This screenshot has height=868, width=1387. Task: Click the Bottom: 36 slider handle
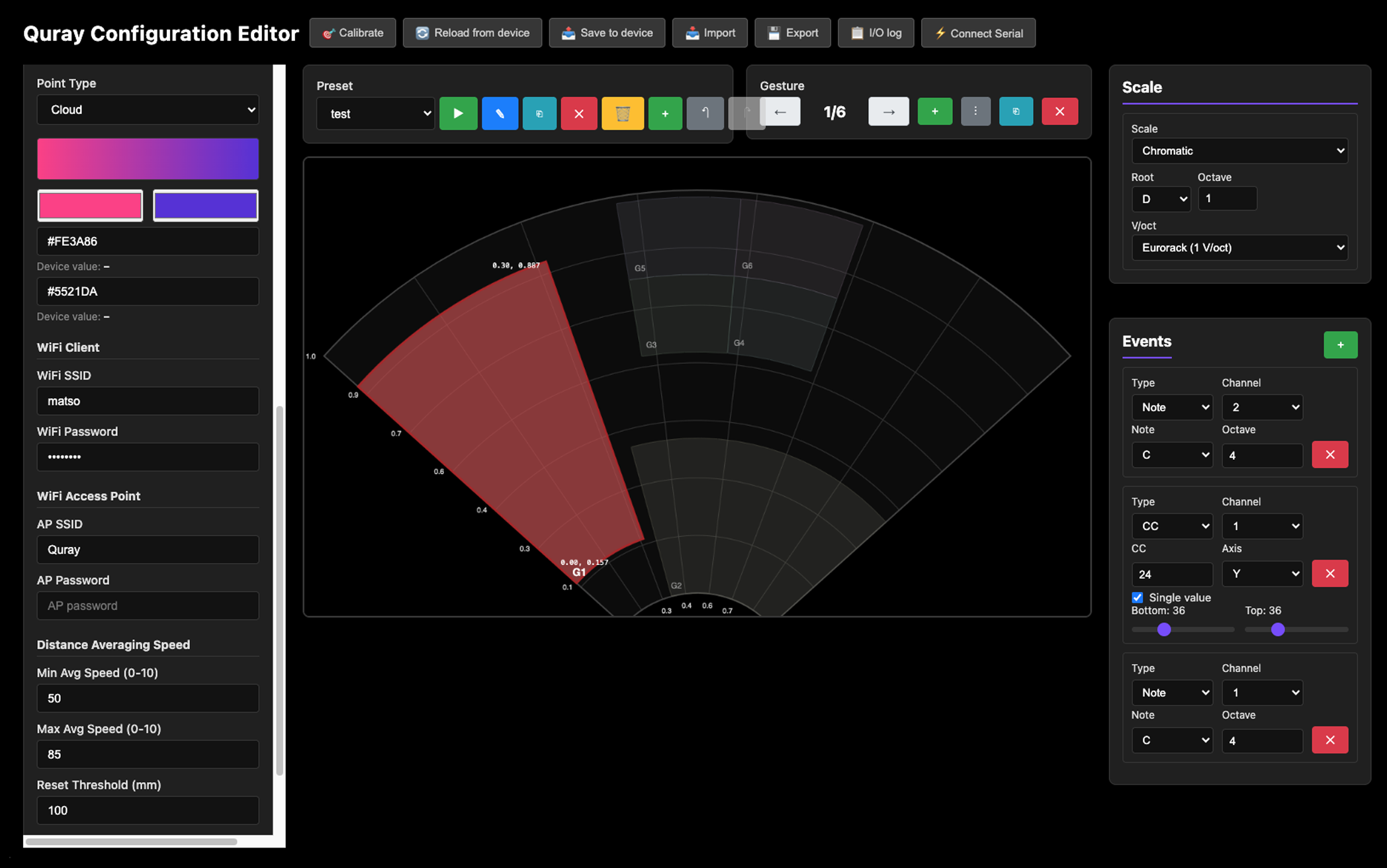click(x=1164, y=629)
